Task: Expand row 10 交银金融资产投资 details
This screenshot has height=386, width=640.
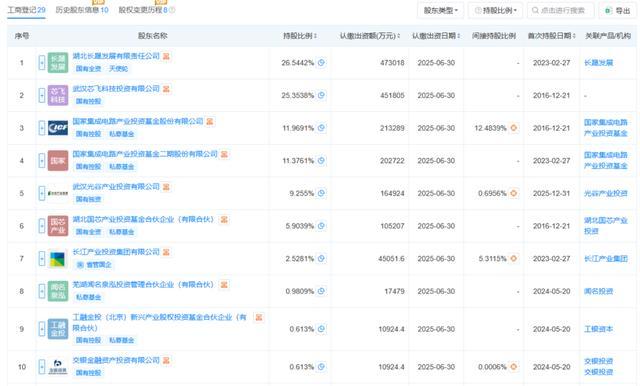Action: click(x=42, y=367)
